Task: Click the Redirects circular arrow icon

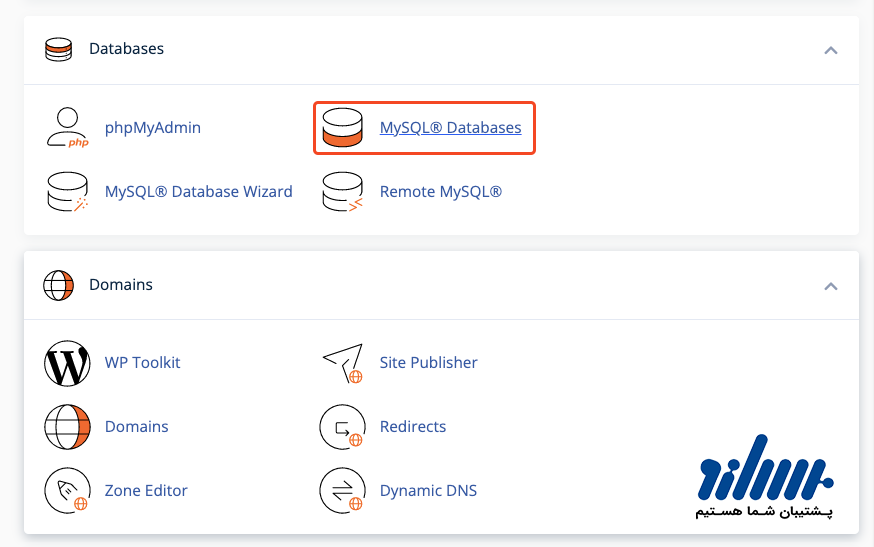Action: tap(342, 427)
